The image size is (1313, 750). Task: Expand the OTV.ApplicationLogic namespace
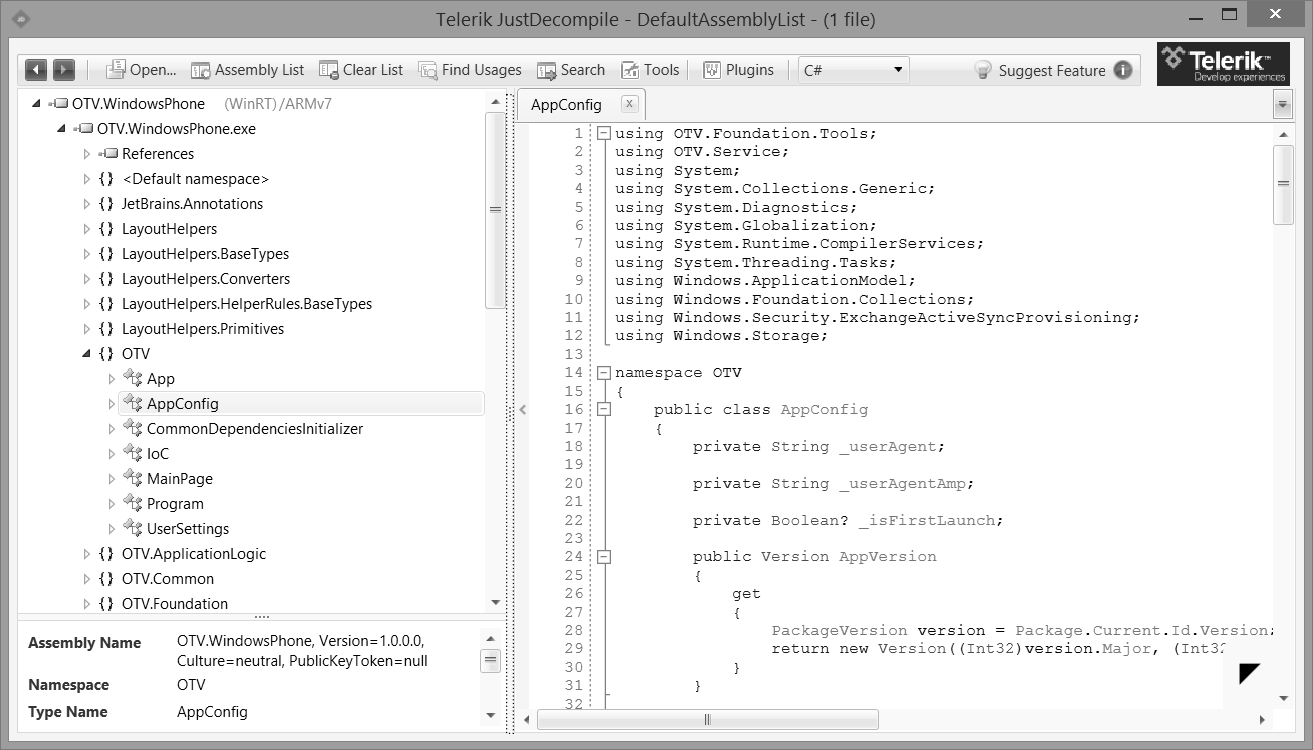click(x=87, y=553)
